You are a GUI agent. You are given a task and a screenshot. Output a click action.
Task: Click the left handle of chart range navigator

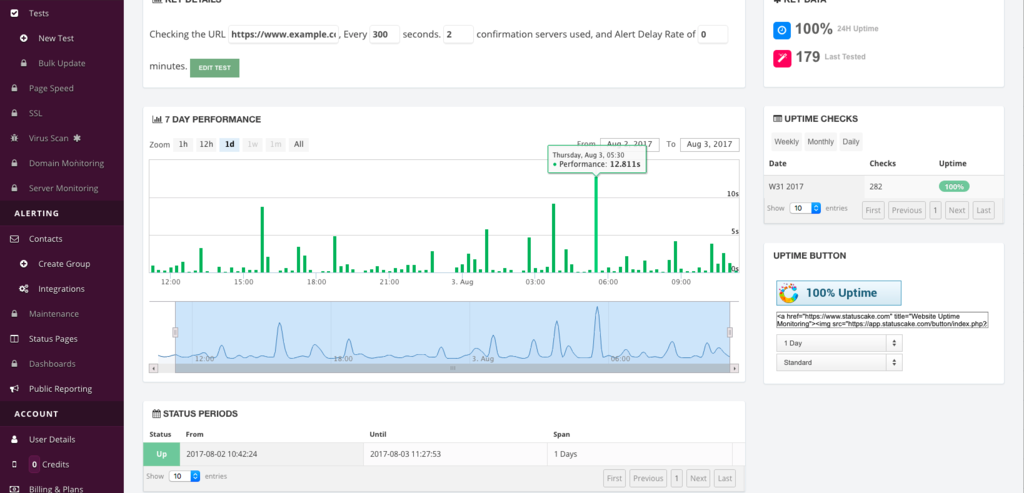(175, 332)
